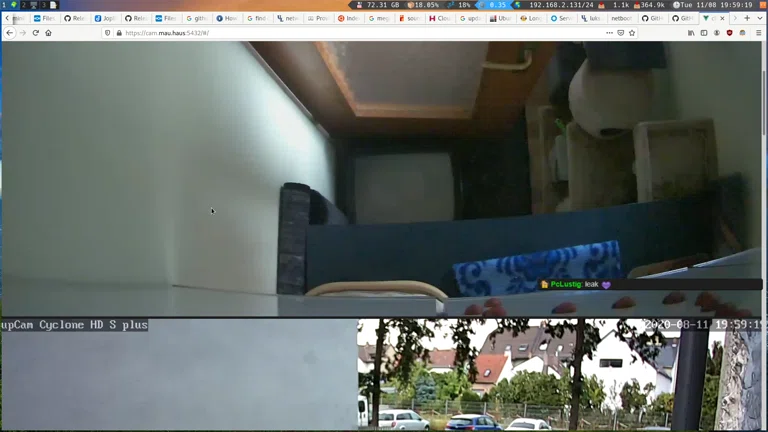Viewport: 768px width, 432px height.
Task: Click the 72.31 GB disk status
Action: (378, 4)
